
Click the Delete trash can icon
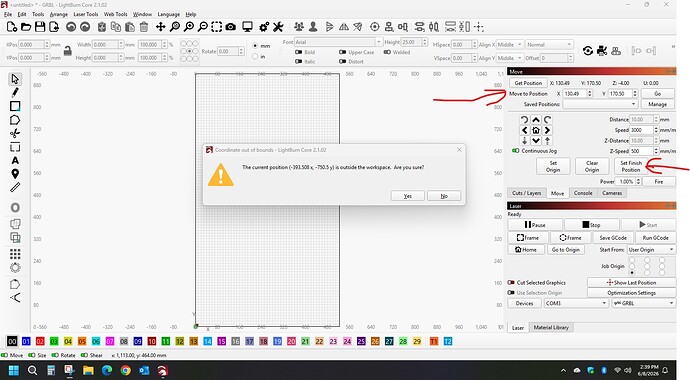[144, 27]
